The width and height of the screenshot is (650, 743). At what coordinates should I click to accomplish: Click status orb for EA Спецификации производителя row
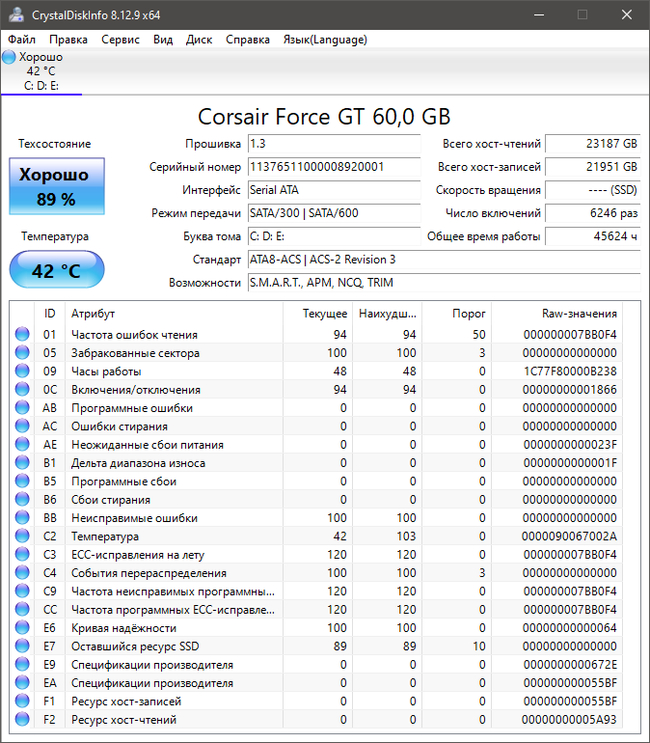[22, 682]
